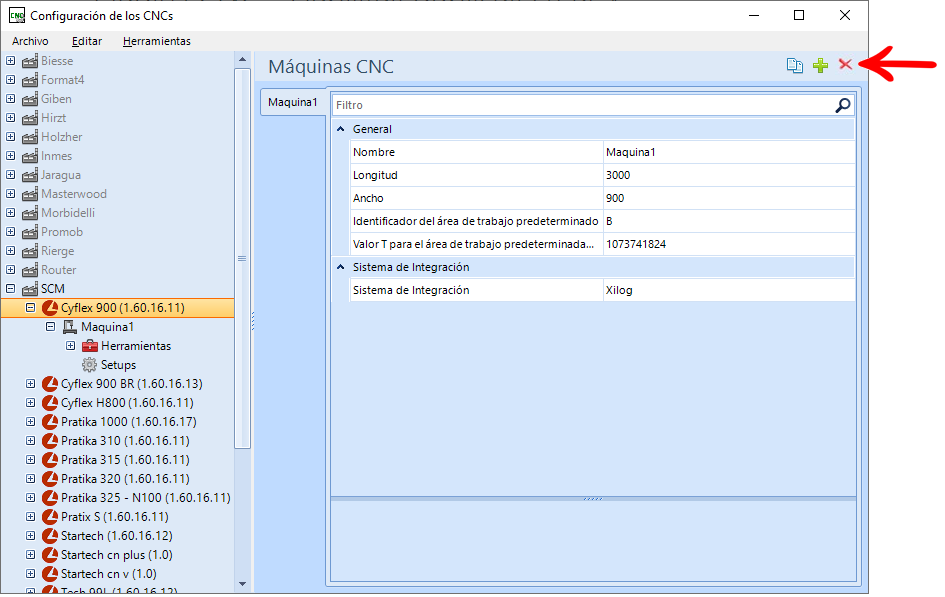Click the tree scroll down arrow

point(242,583)
